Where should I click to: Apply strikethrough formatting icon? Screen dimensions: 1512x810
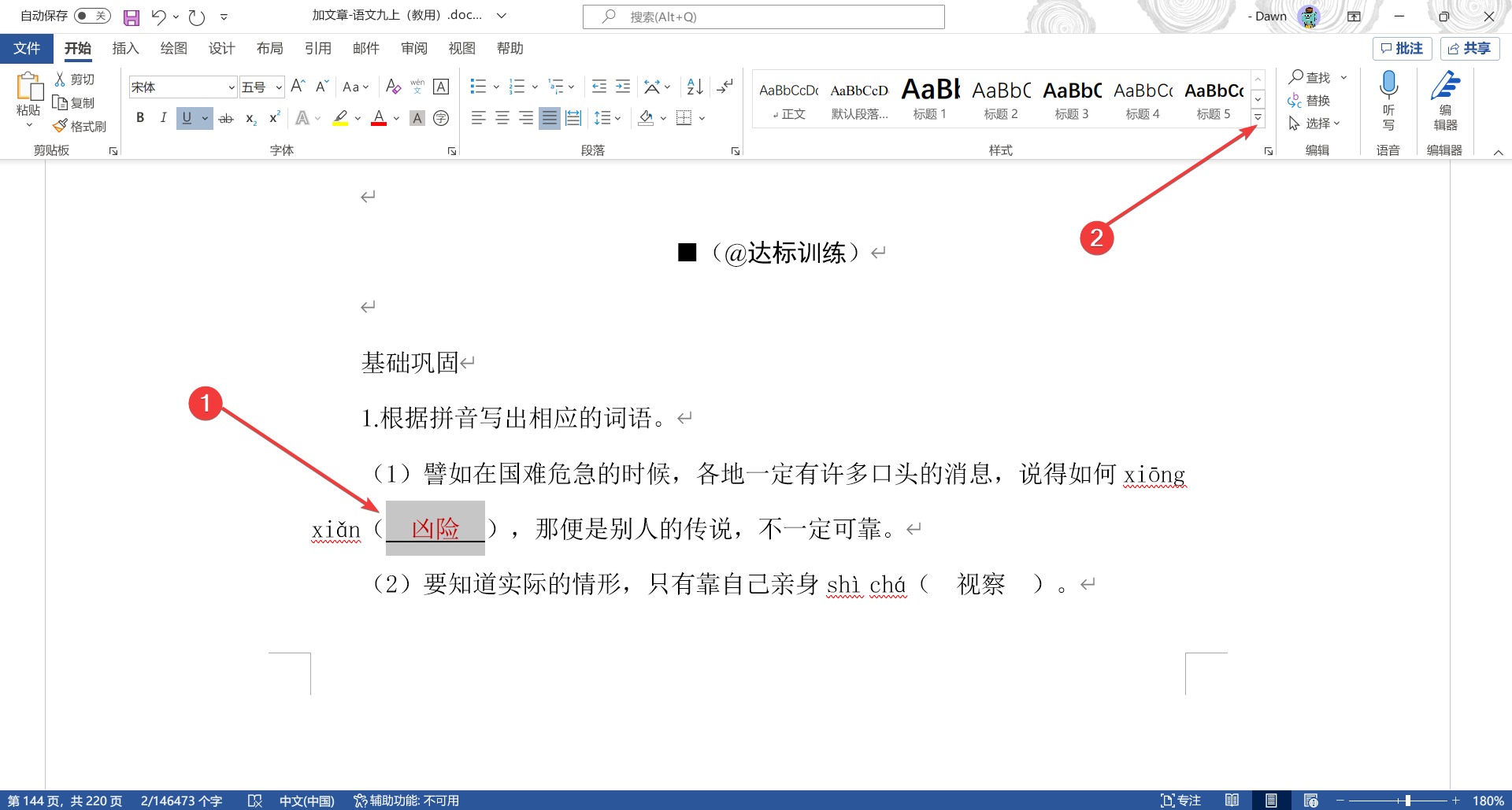[x=226, y=118]
